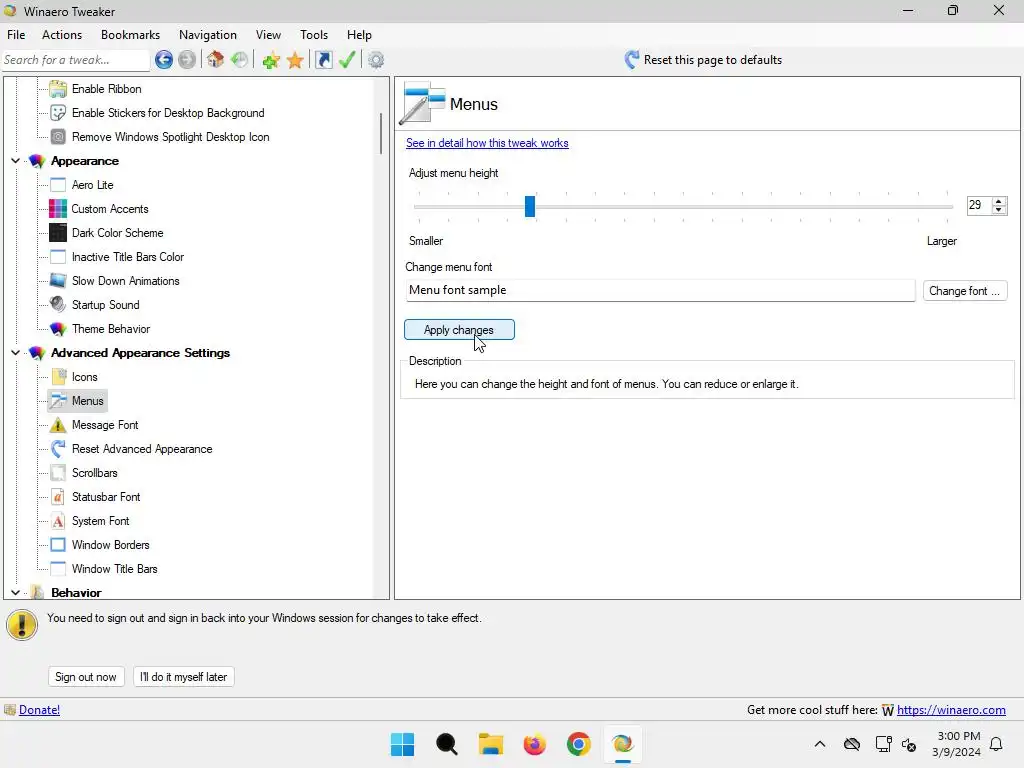
Task: Click the green checkmark toolbar icon
Action: click(347, 60)
